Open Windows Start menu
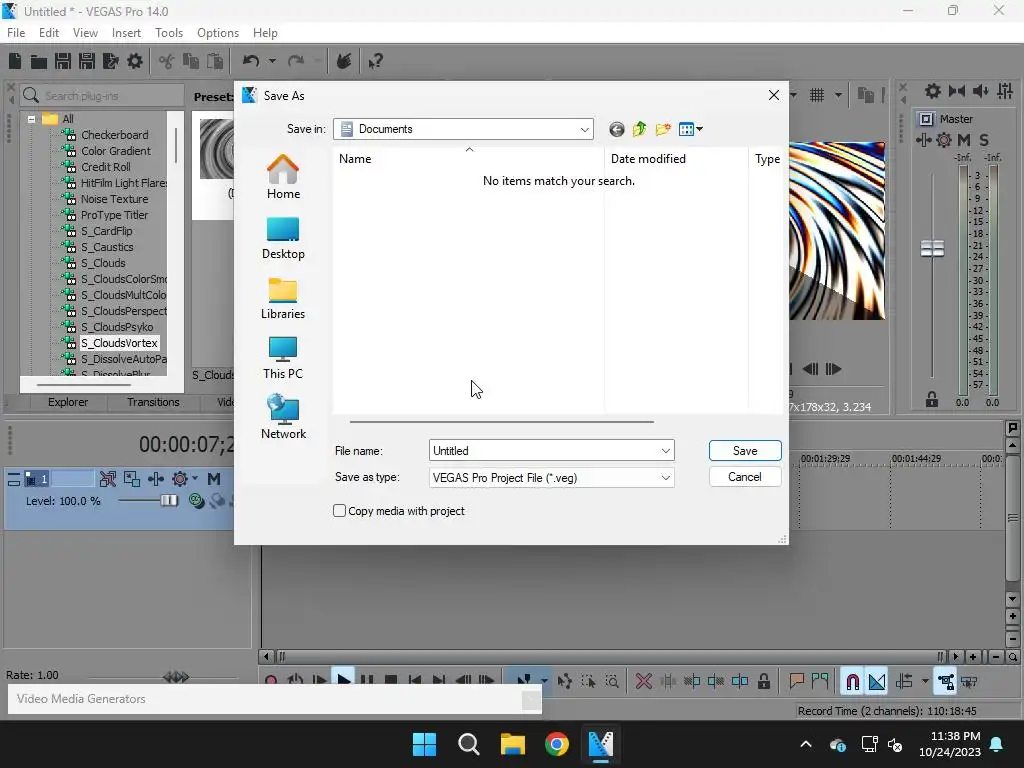This screenshot has height=768, width=1024. [424, 744]
